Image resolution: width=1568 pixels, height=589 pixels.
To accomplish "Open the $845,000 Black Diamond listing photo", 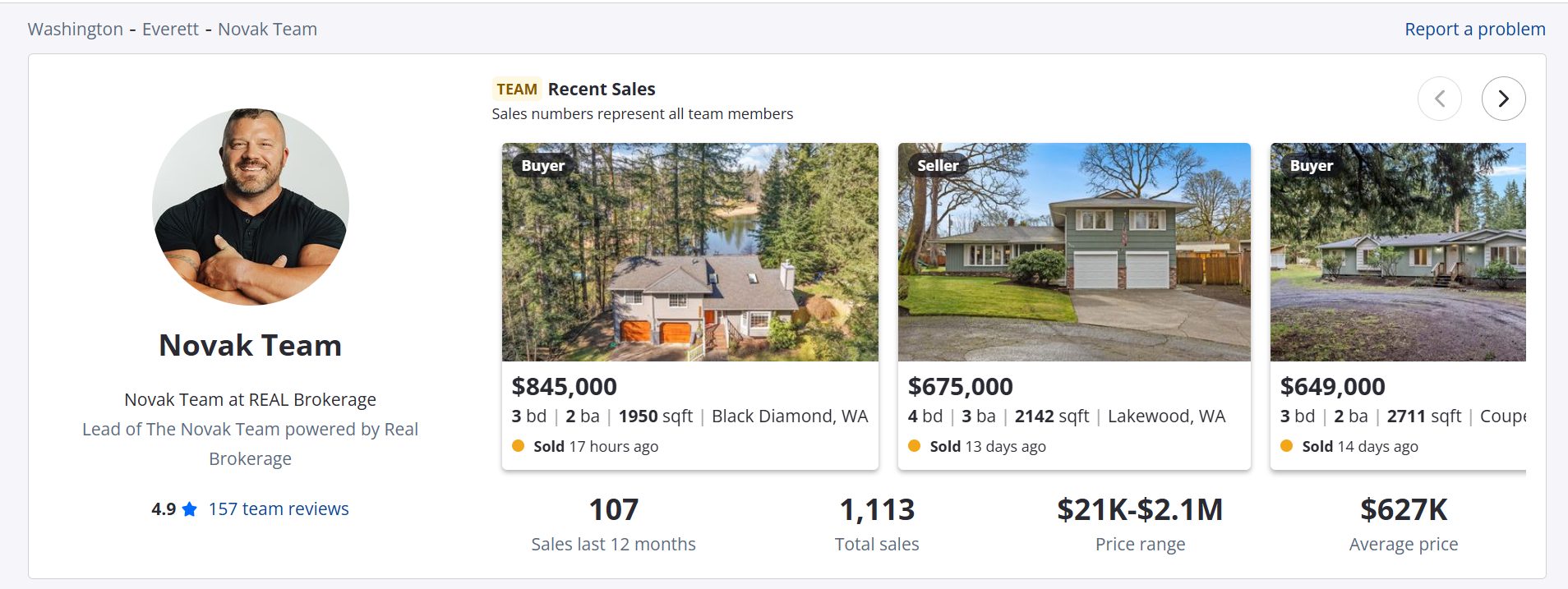I will 689,252.
